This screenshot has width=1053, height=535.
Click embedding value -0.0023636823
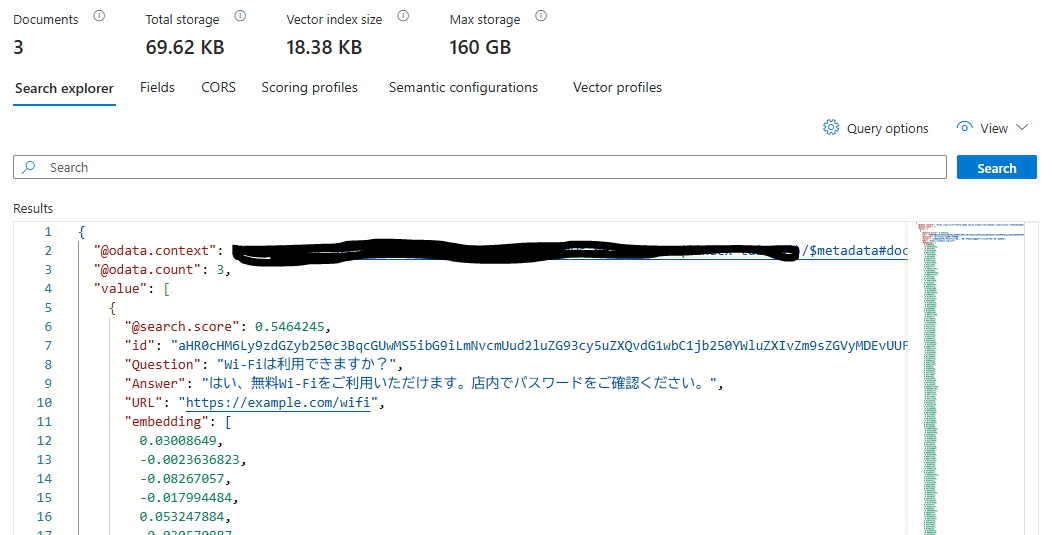[189, 460]
